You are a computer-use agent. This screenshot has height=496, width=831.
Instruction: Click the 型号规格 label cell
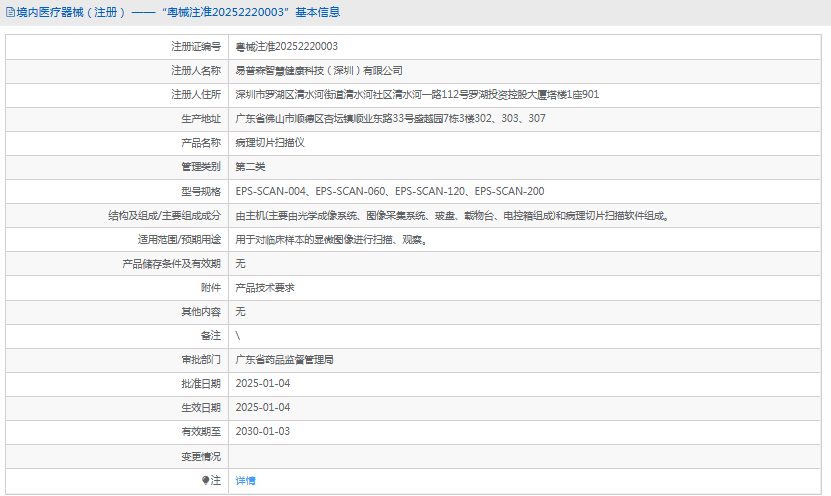[x=117, y=191]
